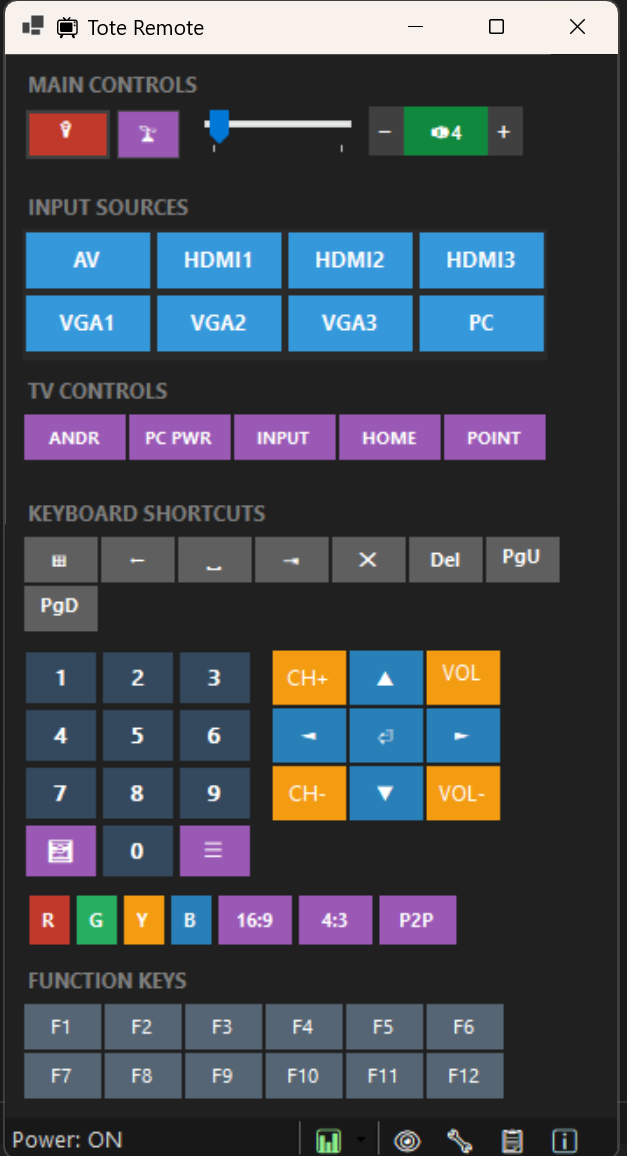Click the purple mute icon next to power
The width and height of the screenshot is (627, 1156).
(147, 133)
